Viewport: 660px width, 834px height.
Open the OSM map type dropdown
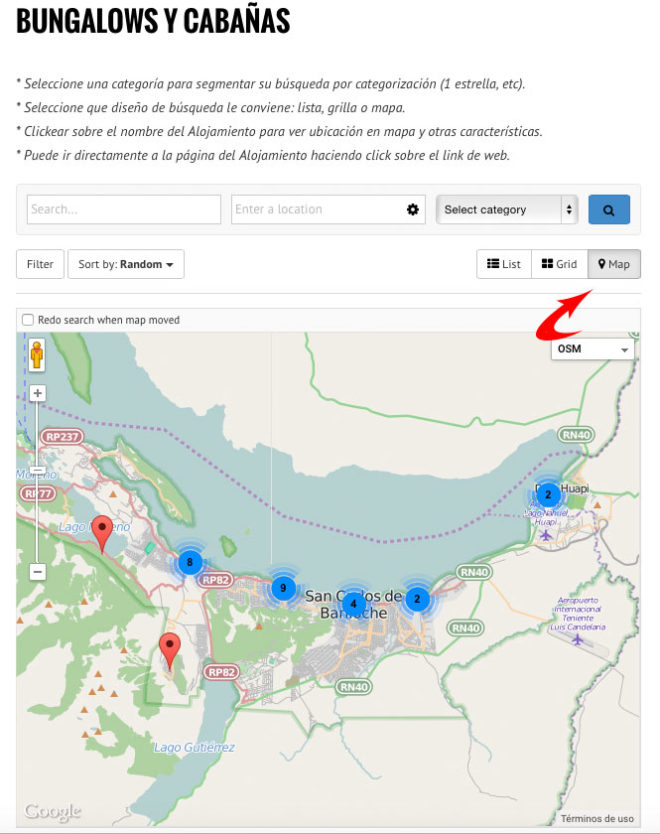click(x=594, y=349)
